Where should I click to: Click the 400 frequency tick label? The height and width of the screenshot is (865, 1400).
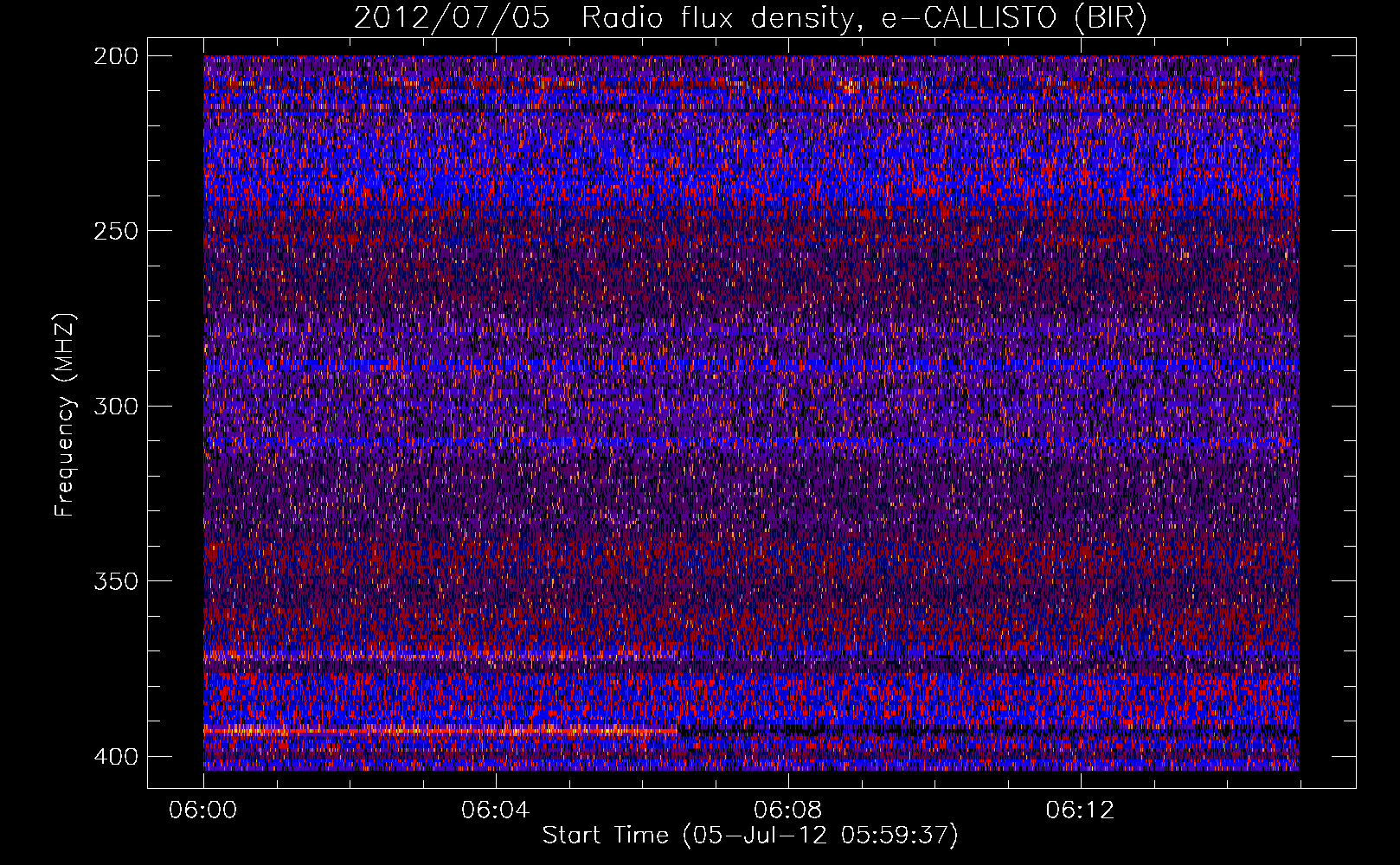(115, 756)
